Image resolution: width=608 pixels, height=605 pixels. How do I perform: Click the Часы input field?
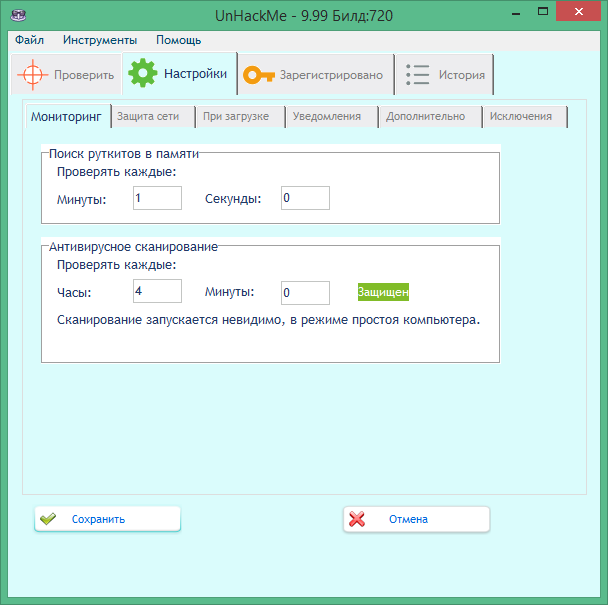coord(157,291)
